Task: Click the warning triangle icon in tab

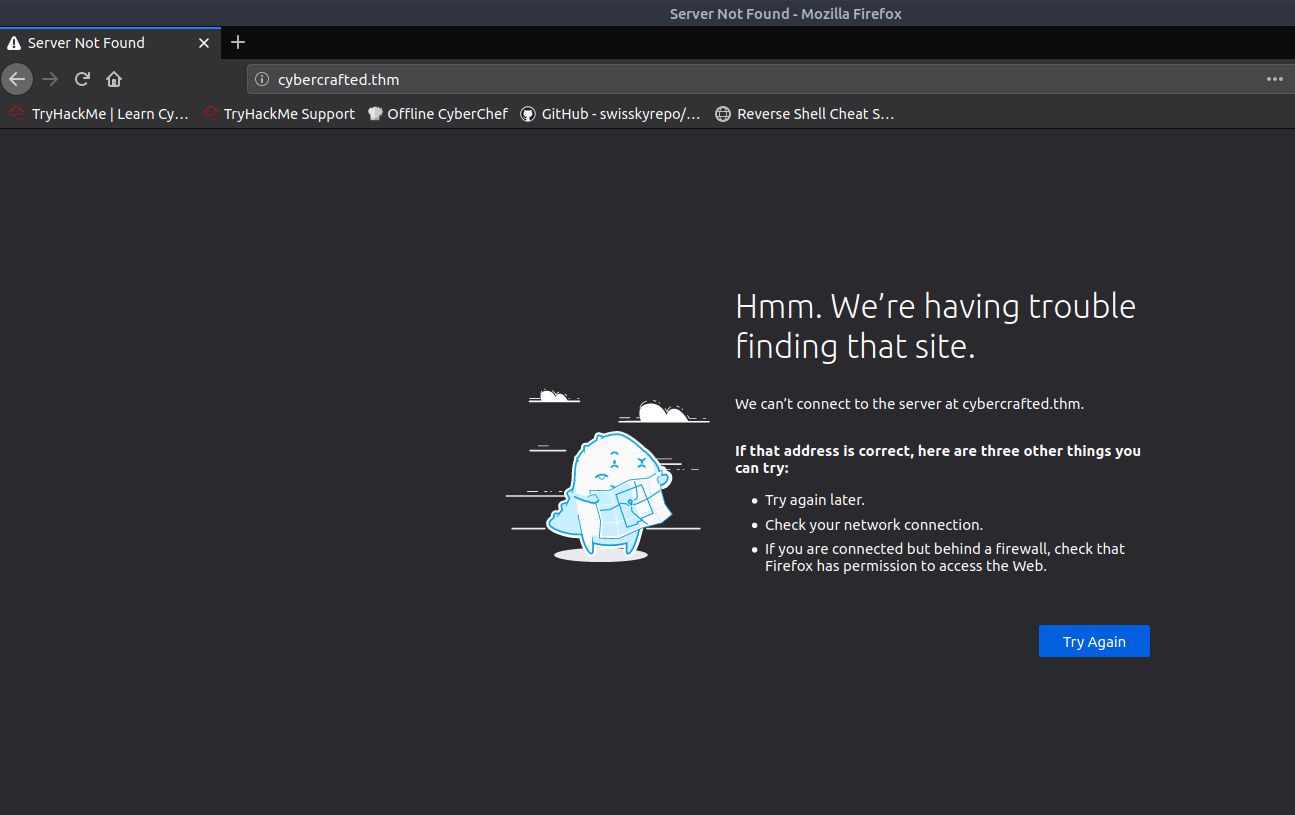Action: pos(14,43)
